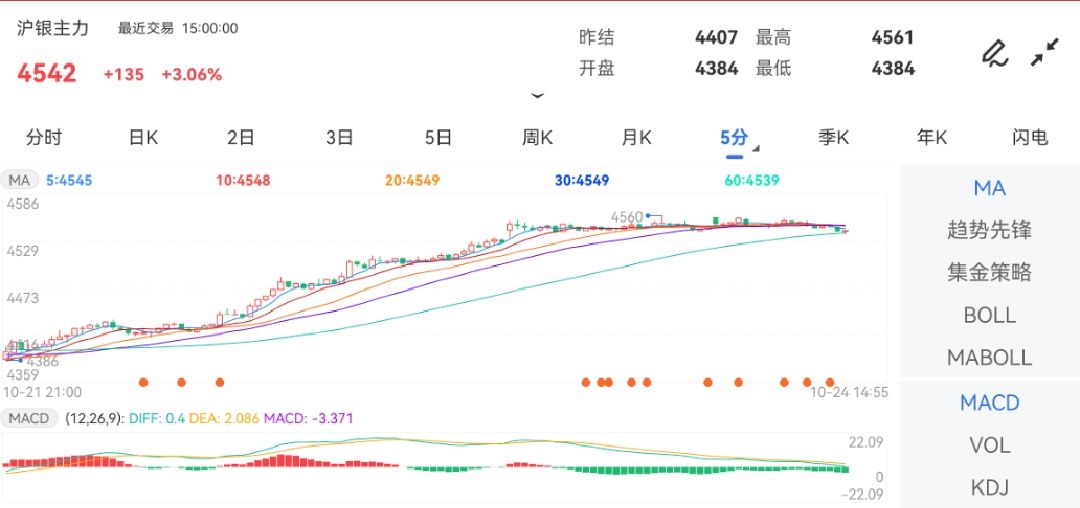This screenshot has width=1080, height=508.
Task: Open the 周K chart tab
Action: [537, 137]
